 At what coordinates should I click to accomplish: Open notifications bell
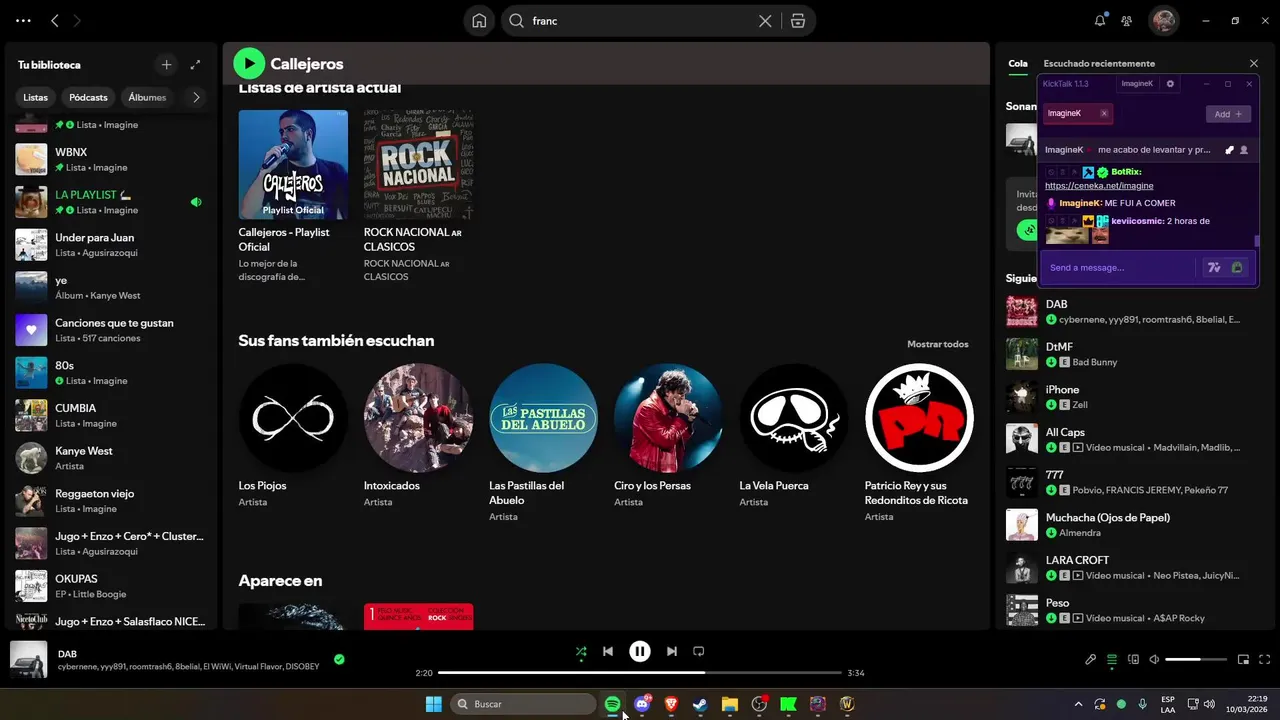pyautogui.click(x=1100, y=20)
